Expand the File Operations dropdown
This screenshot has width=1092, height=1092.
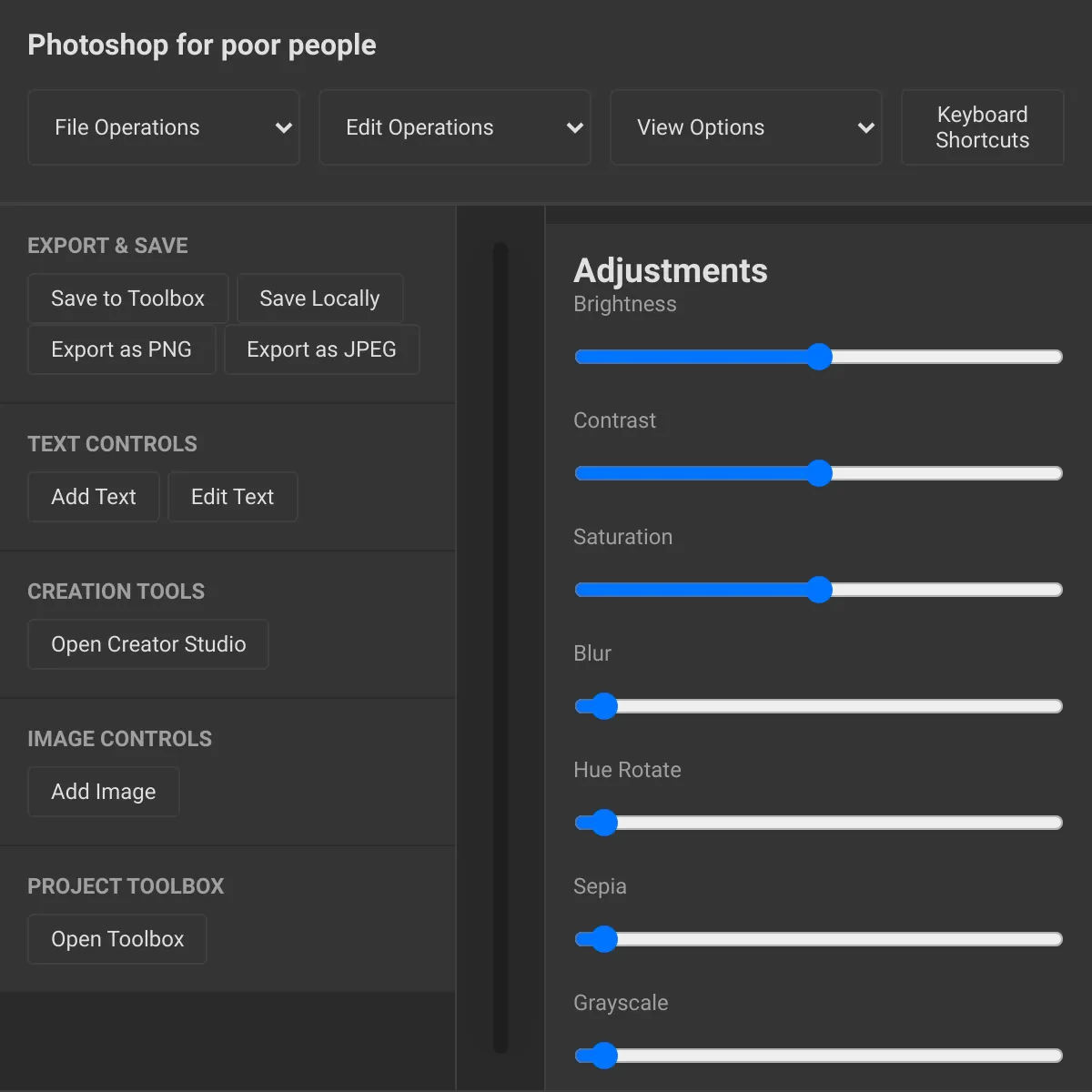point(164,127)
